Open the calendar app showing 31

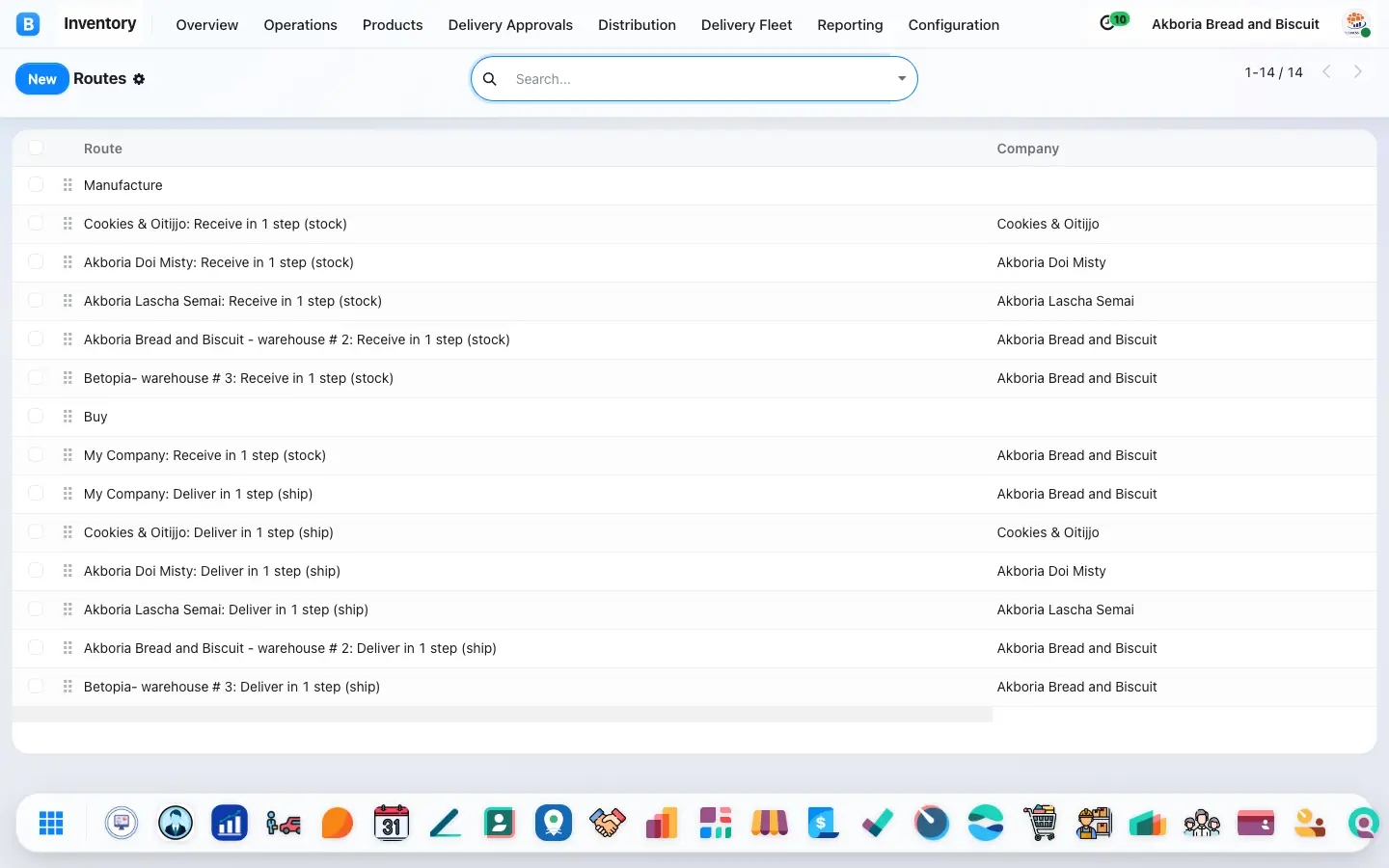(392, 823)
